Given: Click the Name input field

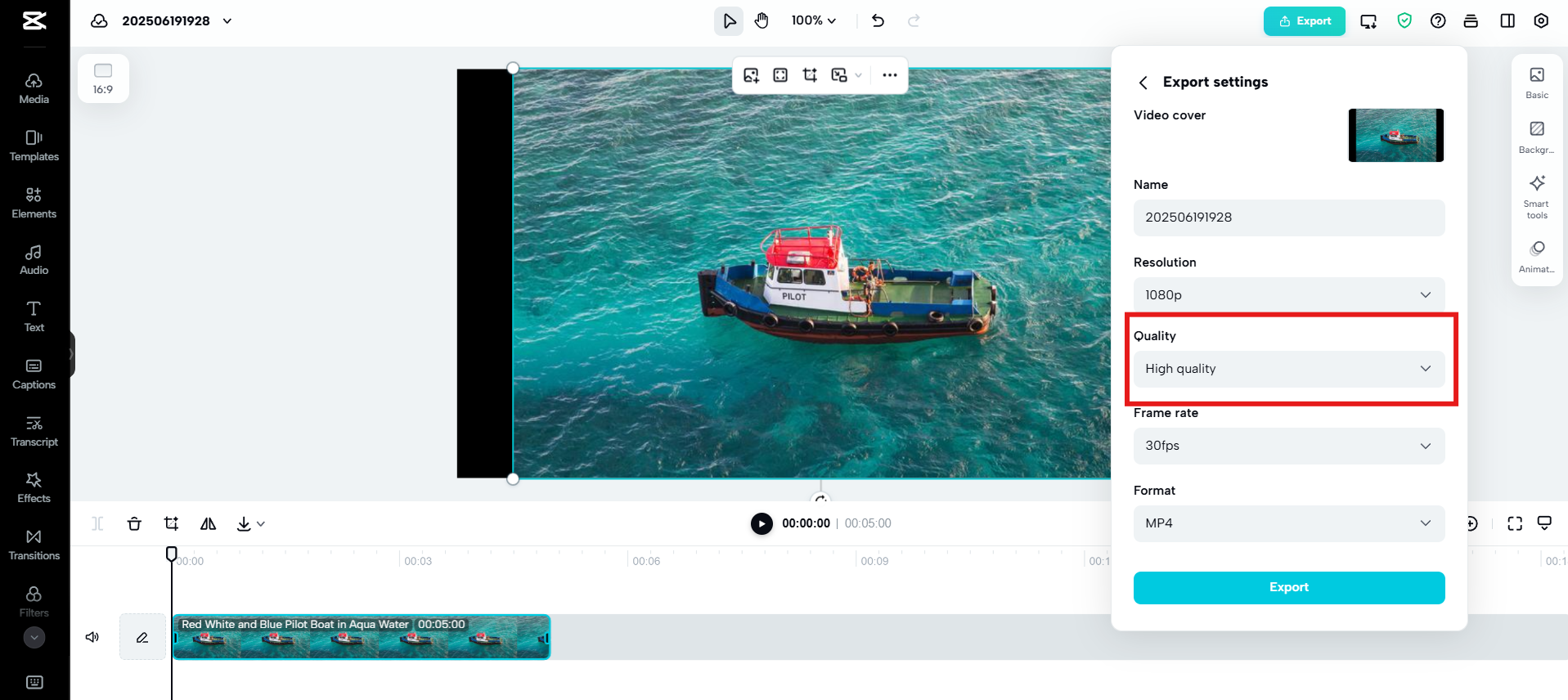Looking at the screenshot, I should [1289, 218].
